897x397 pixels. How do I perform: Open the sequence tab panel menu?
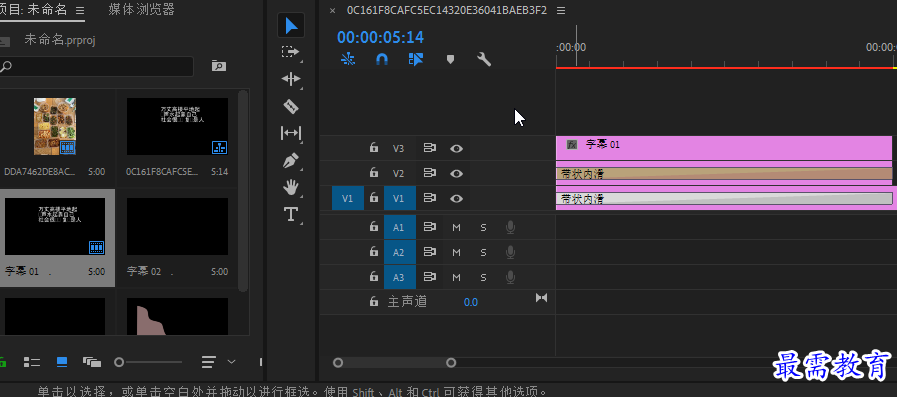[561, 10]
